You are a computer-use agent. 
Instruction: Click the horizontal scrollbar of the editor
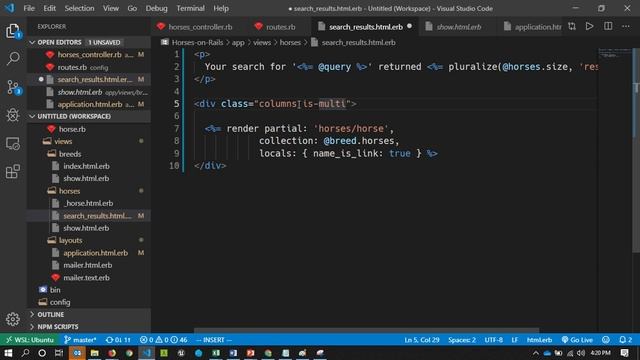point(367,330)
